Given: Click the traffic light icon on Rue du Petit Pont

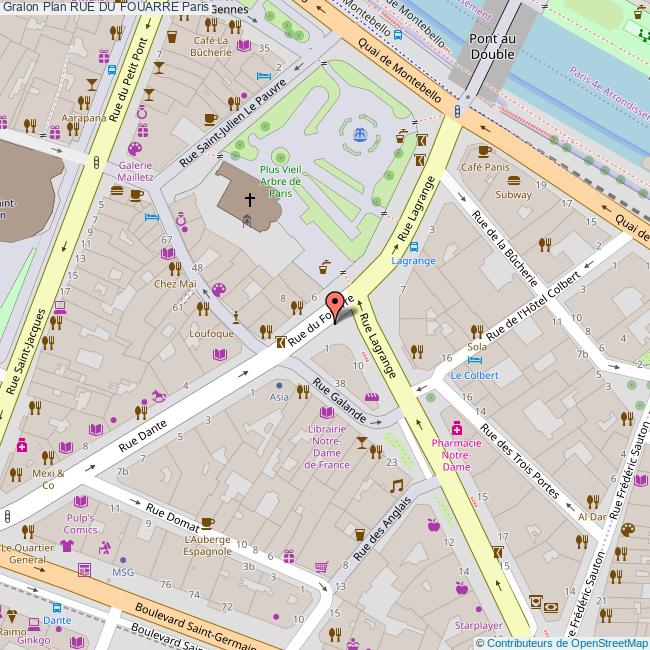Looking at the screenshot, I should (96, 162).
